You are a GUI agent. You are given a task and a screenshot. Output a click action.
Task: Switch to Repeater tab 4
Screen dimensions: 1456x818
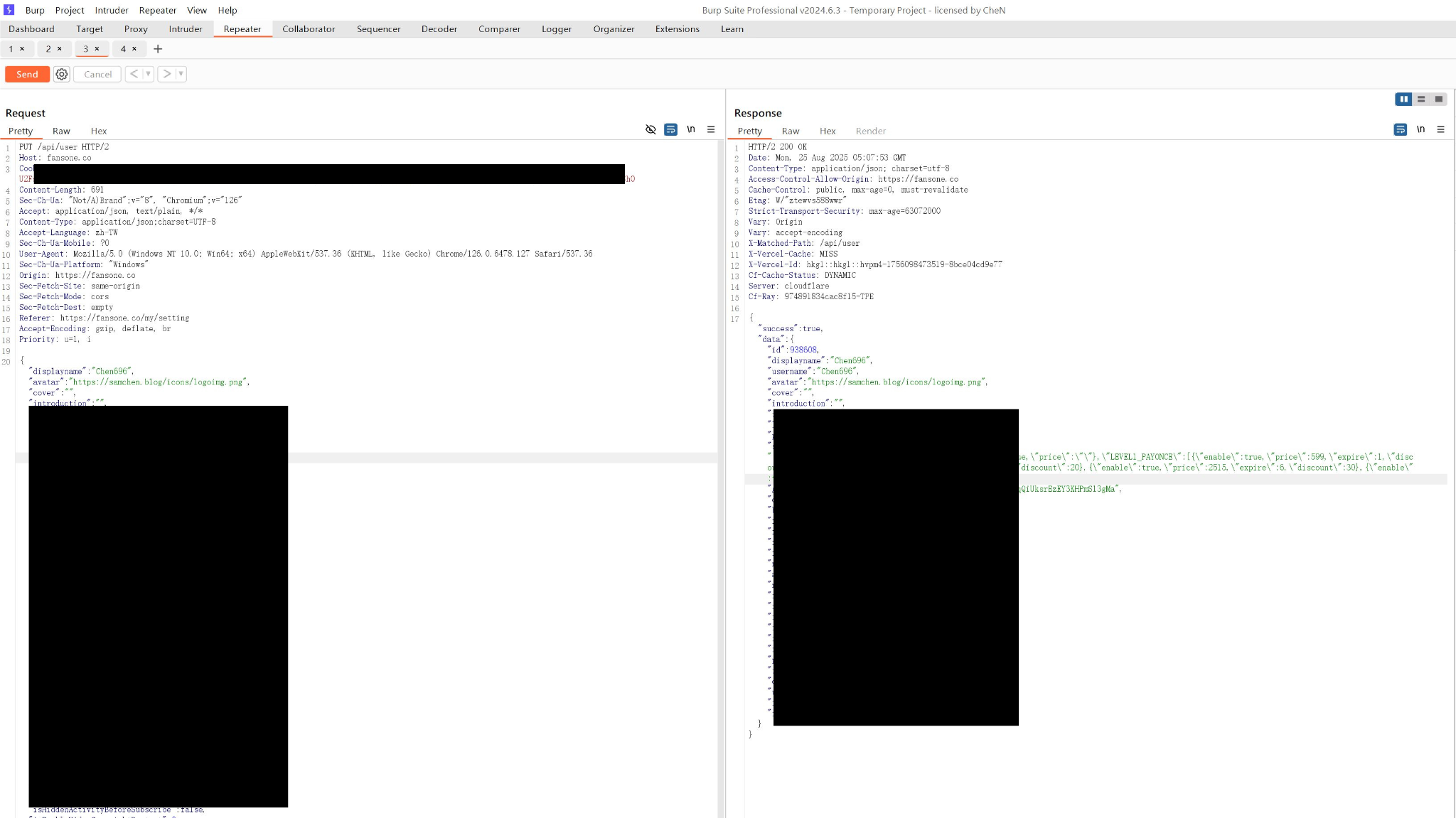[123, 49]
